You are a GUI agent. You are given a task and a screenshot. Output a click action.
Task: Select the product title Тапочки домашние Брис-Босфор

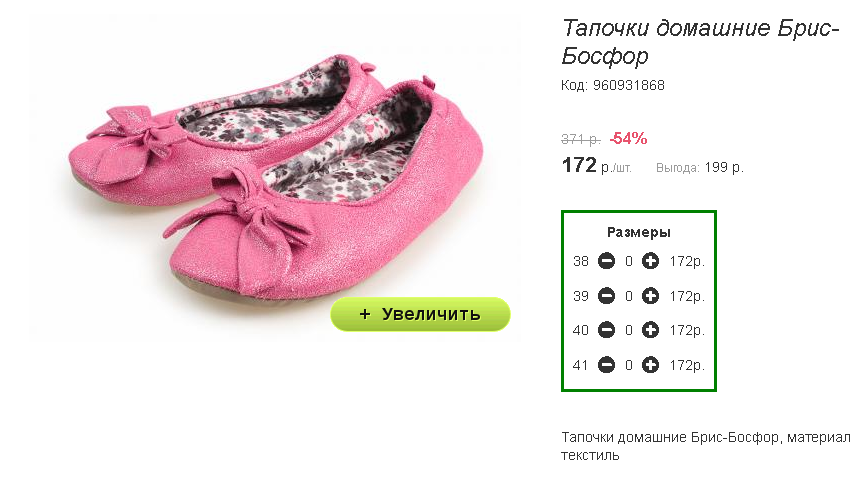(700, 42)
